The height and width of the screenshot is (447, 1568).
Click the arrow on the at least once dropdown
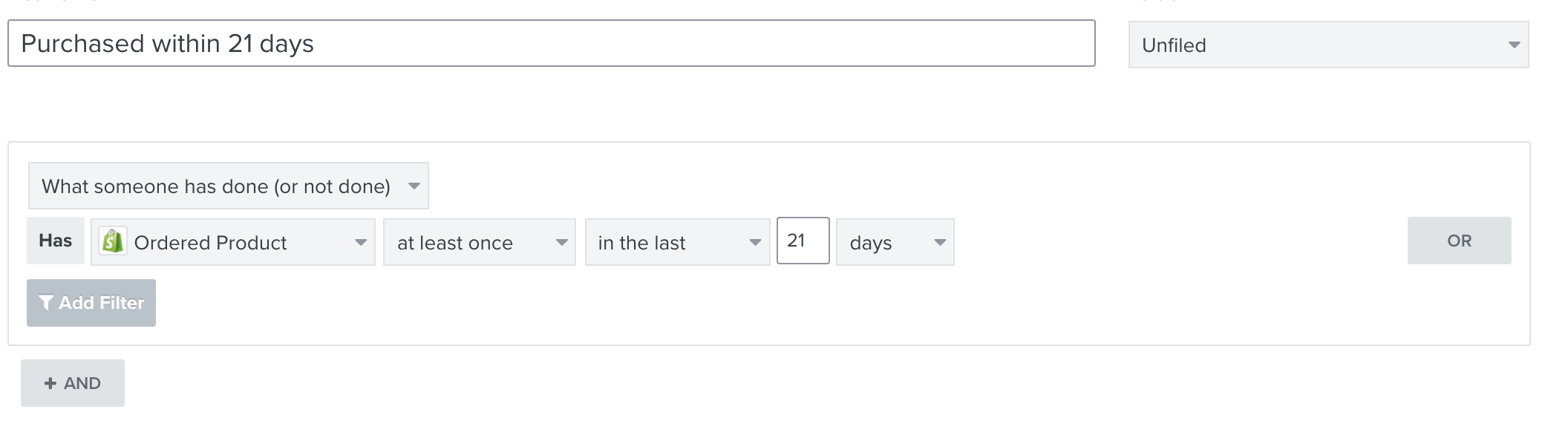click(x=561, y=243)
